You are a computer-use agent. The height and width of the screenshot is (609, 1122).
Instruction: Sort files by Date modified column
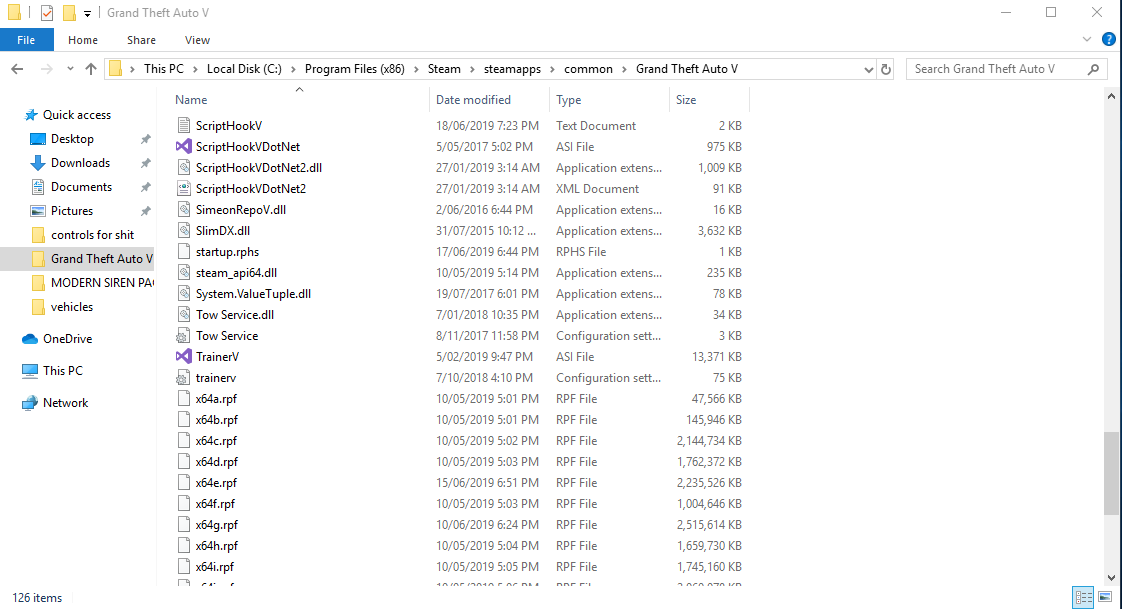pyautogui.click(x=489, y=99)
